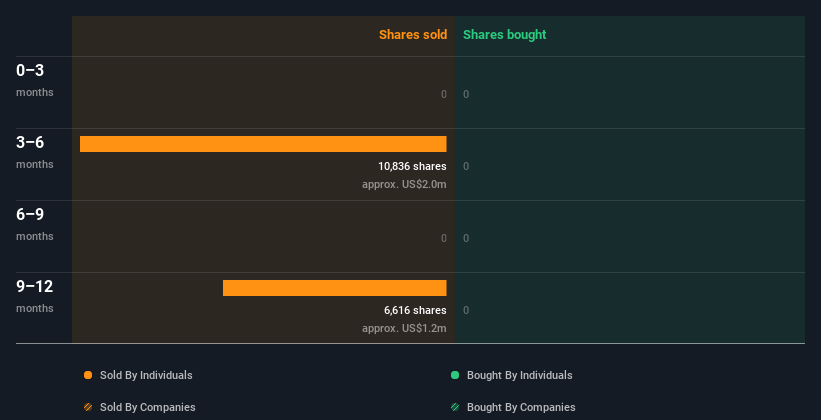Screen dimensions: 821x420
Task: Click the Bought By Companies legend label
Action: [521, 407]
